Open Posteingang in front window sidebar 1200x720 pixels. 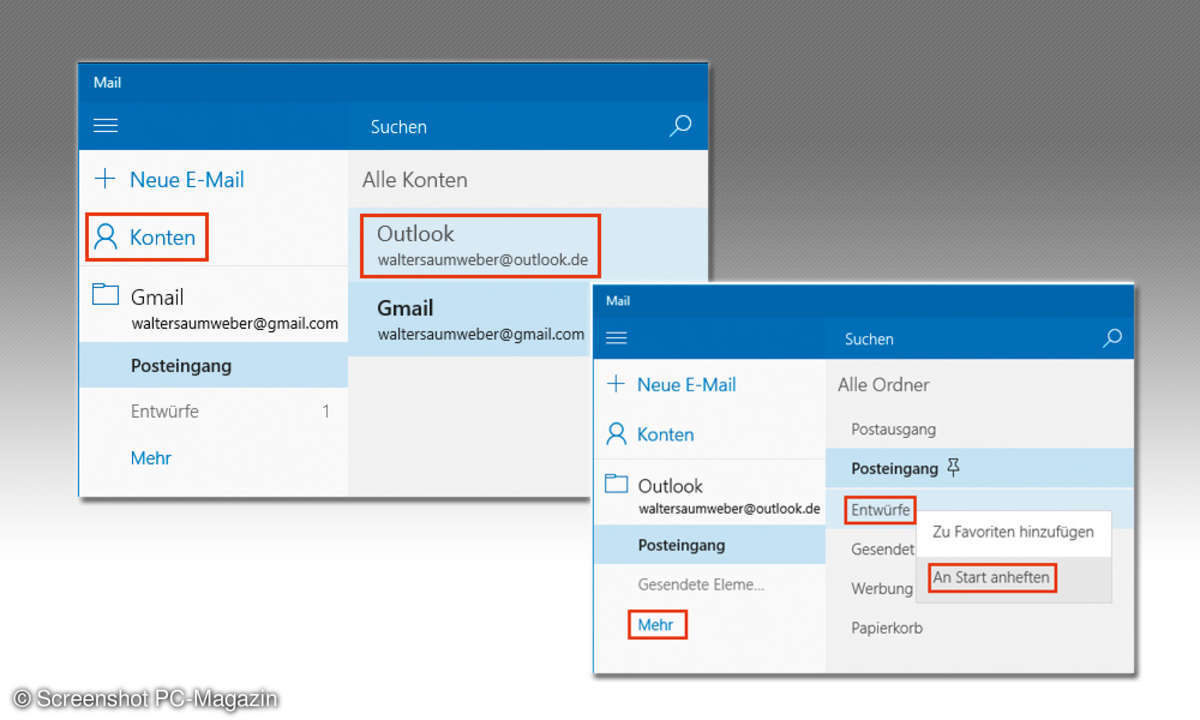coord(710,545)
